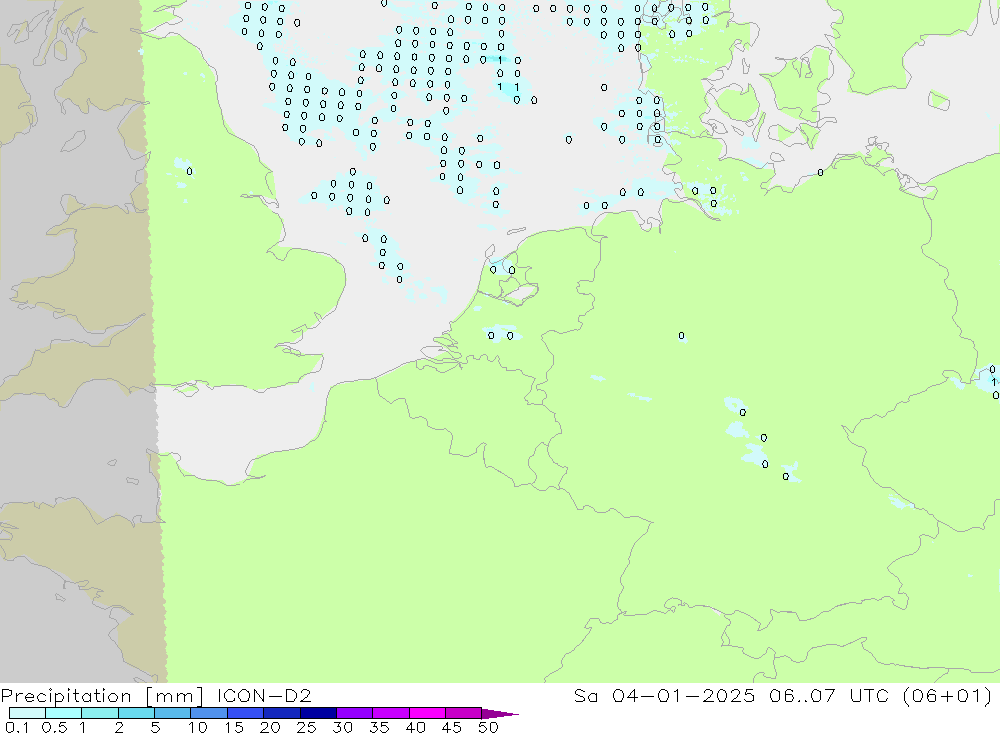The width and height of the screenshot is (1000, 733).
Task: Click the 'ICON-D2' model name label
Action: coord(264,695)
